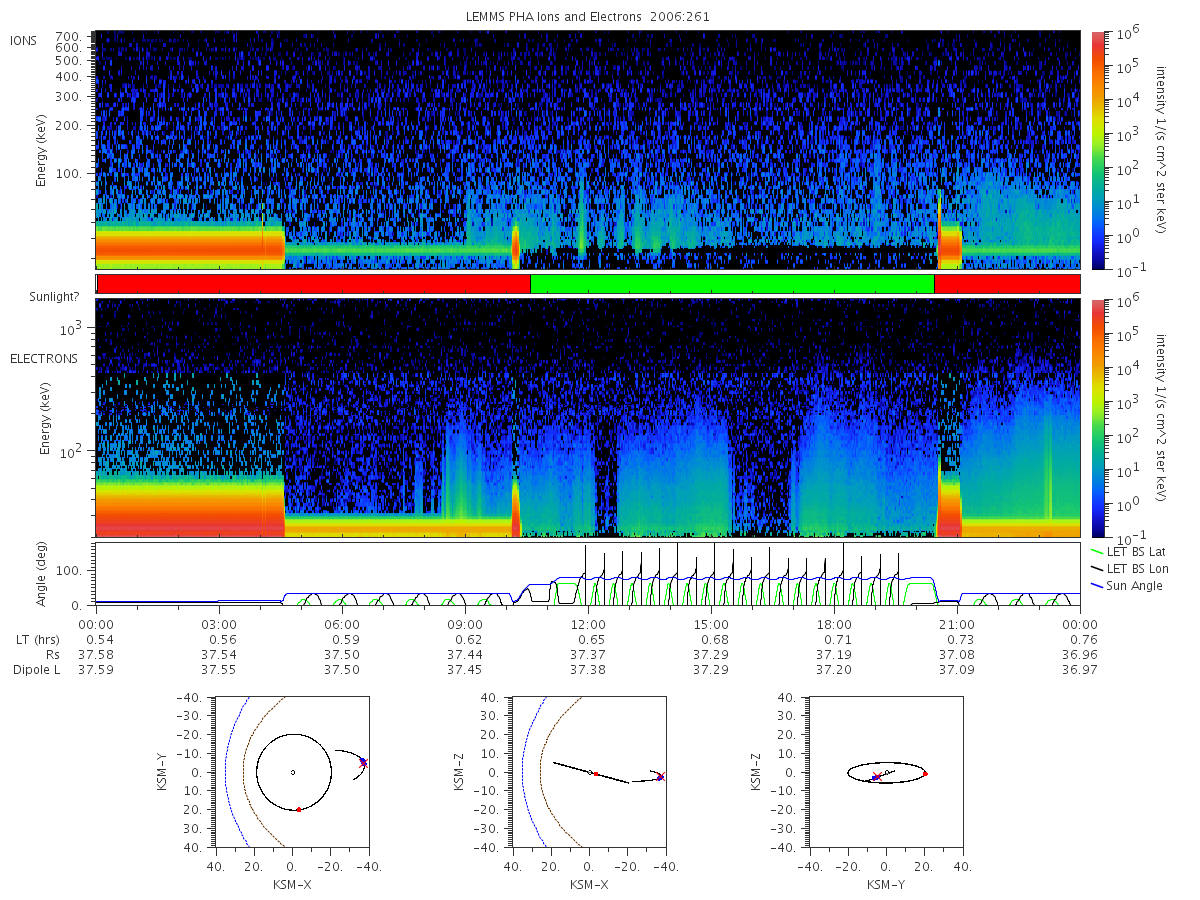Open the KSM-X versus KSM-Y orbit plot
The width and height of the screenshot is (1200, 900).
[291, 772]
